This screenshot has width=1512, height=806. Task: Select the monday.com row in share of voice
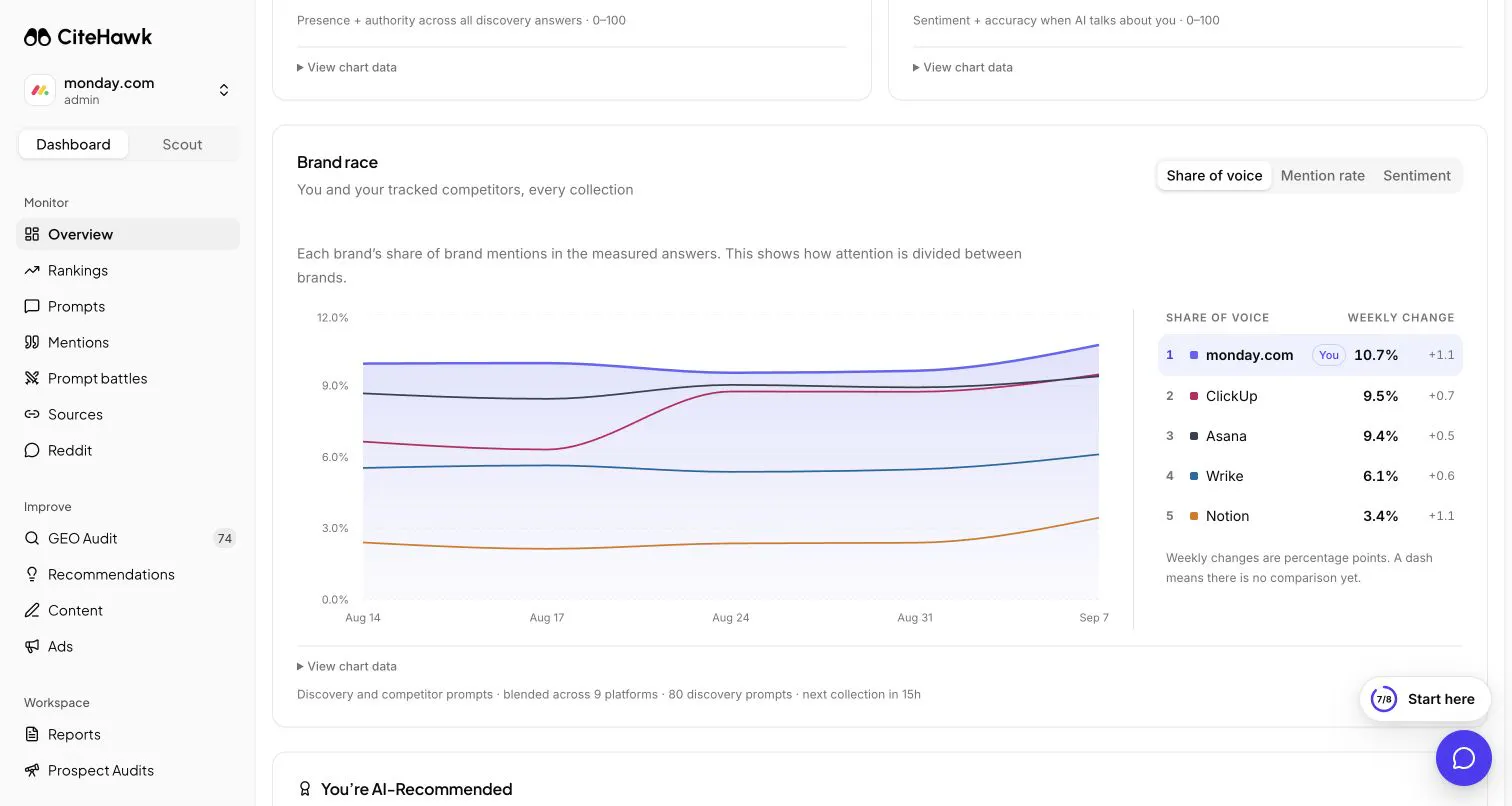point(1310,355)
